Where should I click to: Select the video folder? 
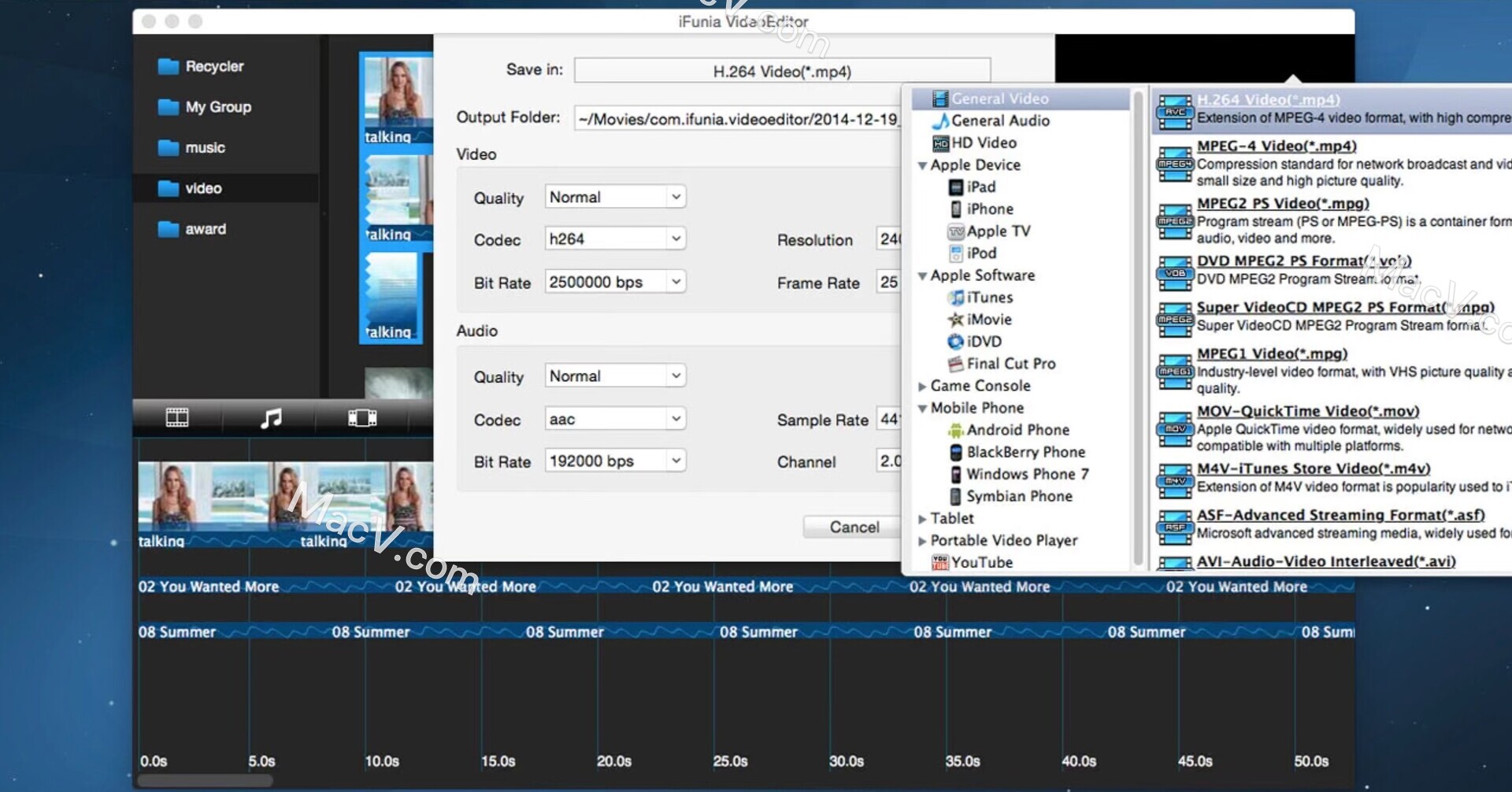(x=190, y=188)
